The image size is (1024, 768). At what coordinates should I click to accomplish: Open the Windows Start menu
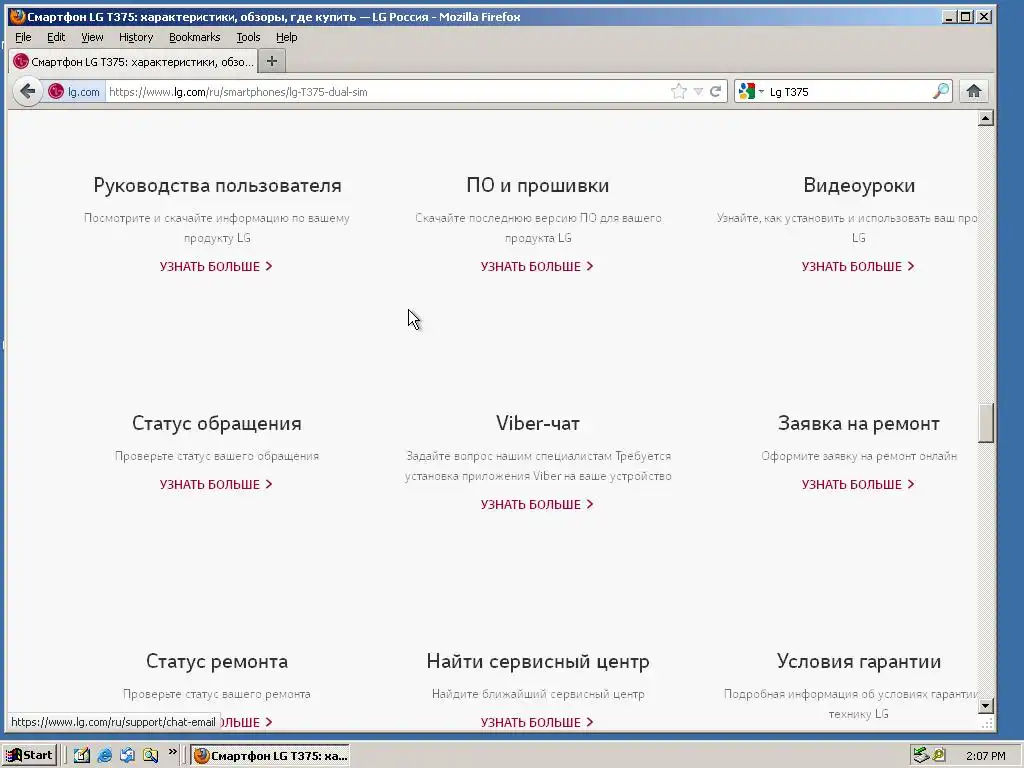pos(30,755)
